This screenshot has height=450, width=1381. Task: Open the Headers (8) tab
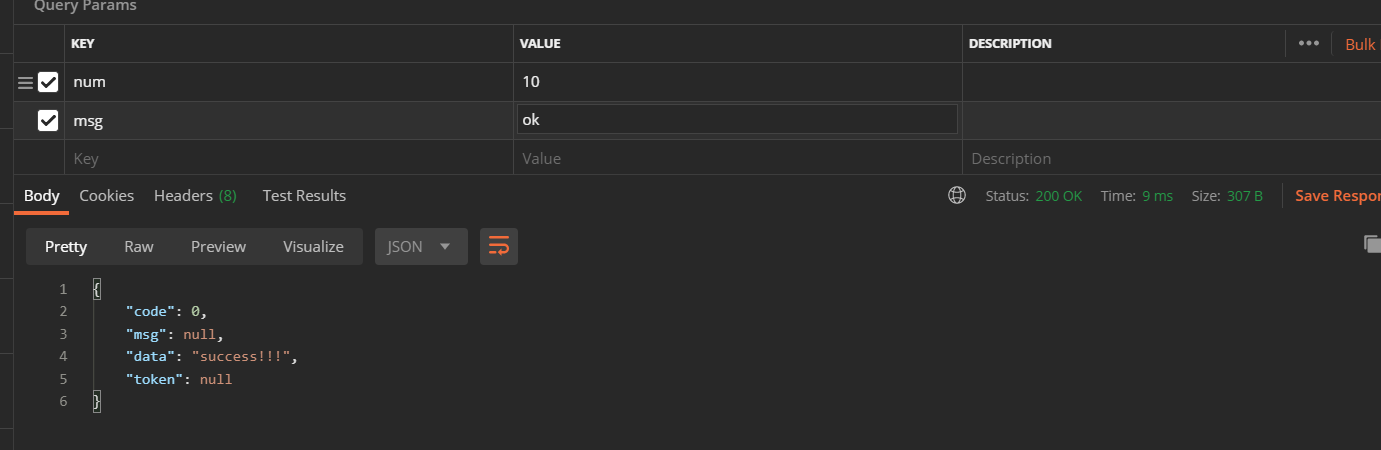195,196
